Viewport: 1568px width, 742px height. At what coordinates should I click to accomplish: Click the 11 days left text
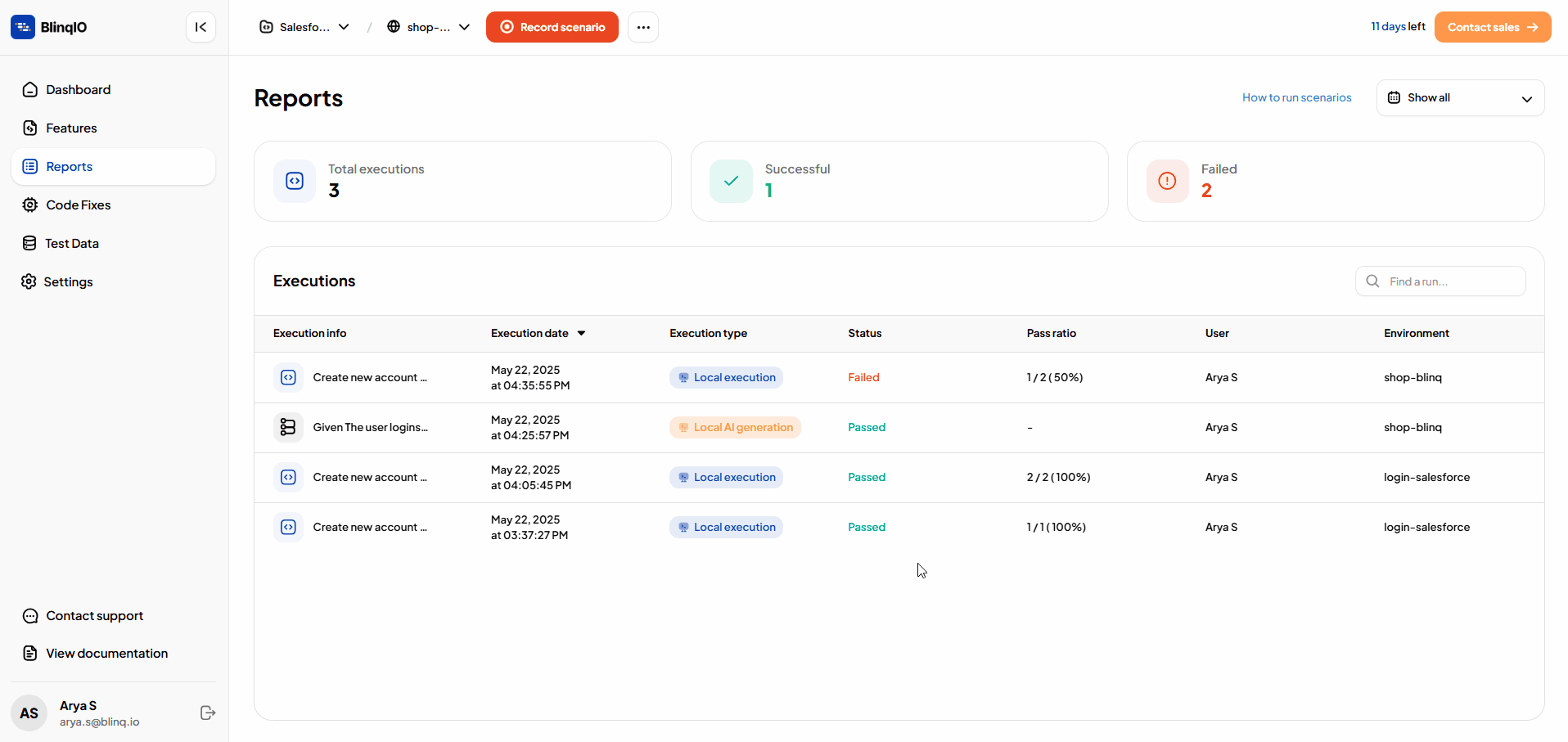coord(1398,27)
